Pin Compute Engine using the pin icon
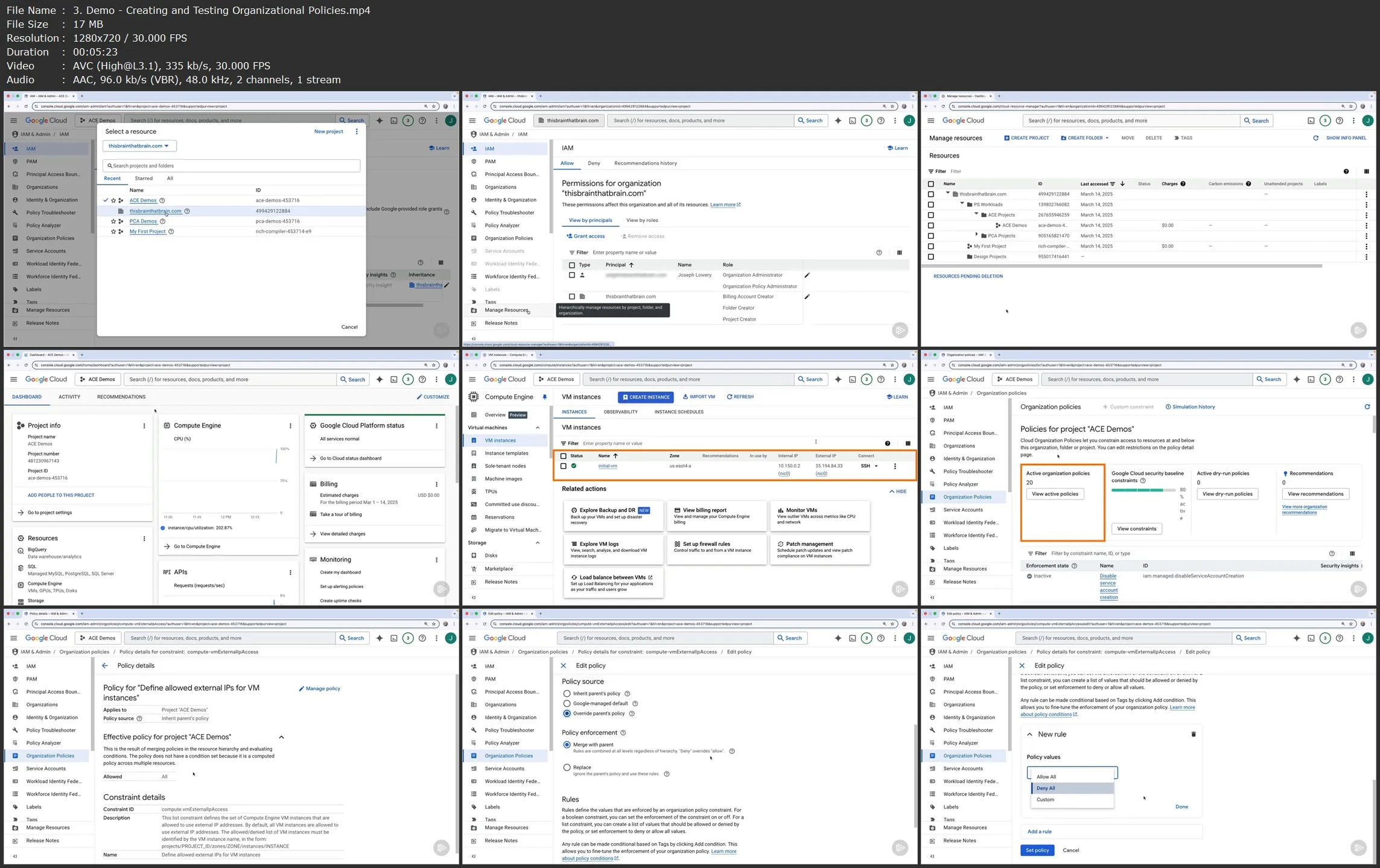 pyautogui.click(x=544, y=397)
